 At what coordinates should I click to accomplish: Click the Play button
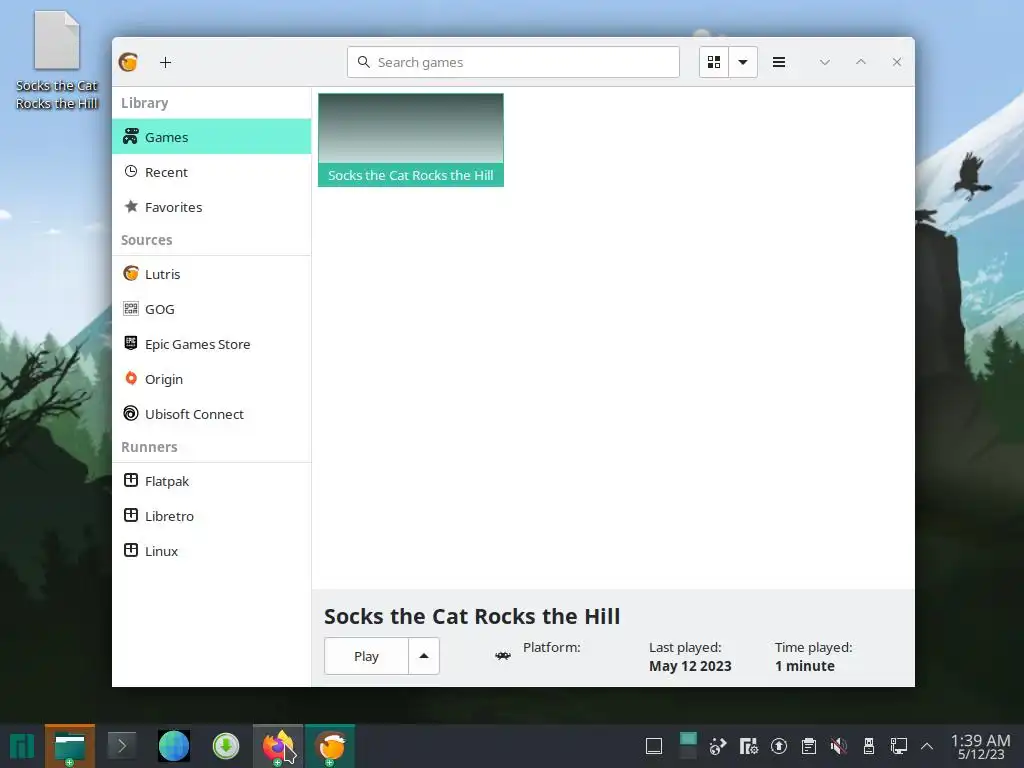click(366, 656)
